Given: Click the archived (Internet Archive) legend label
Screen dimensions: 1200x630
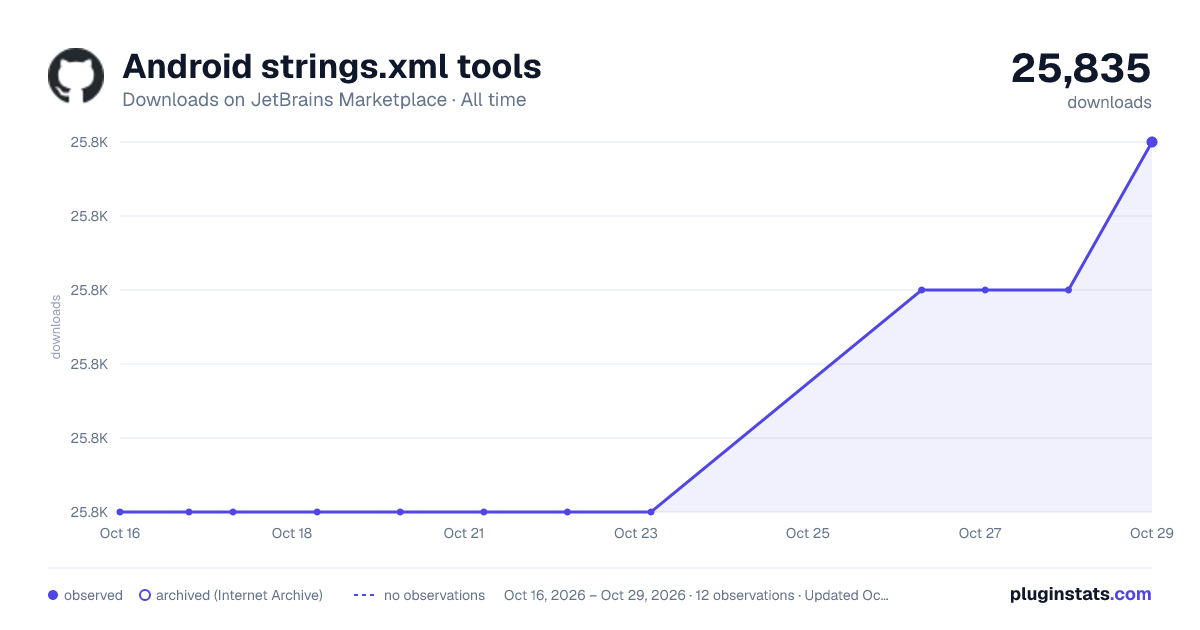Looking at the screenshot, I should click(239, 595).
